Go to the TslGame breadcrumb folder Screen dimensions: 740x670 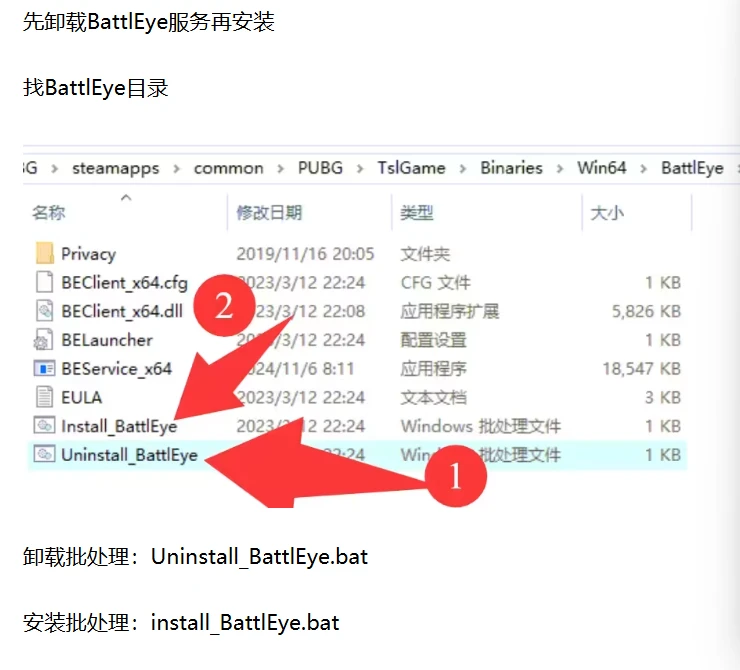pos(411,168)
